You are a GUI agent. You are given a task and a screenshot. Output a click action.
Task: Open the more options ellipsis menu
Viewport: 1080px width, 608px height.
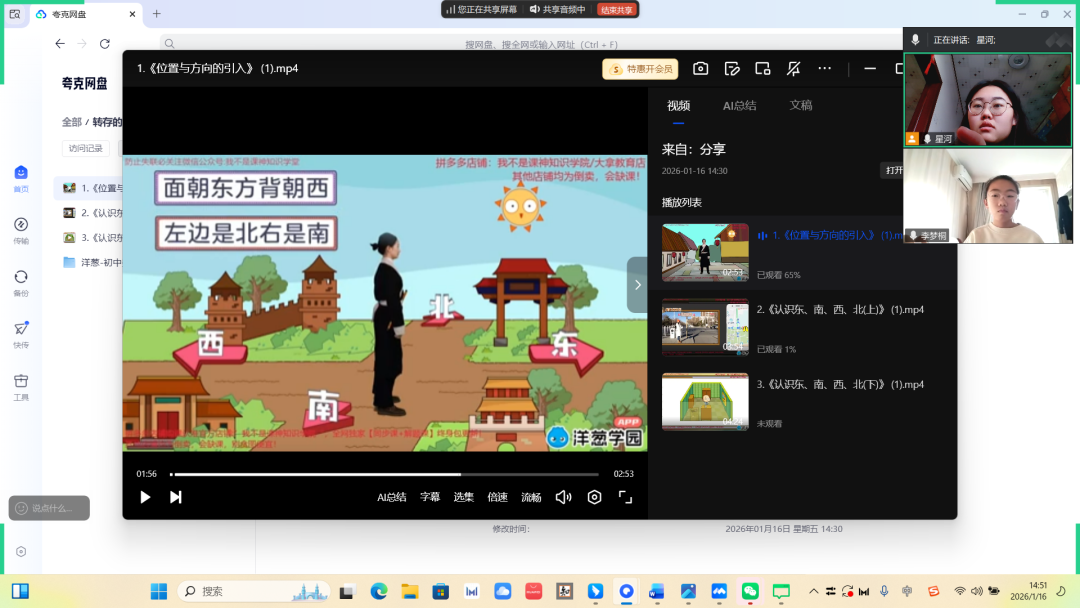pos(824,68)
